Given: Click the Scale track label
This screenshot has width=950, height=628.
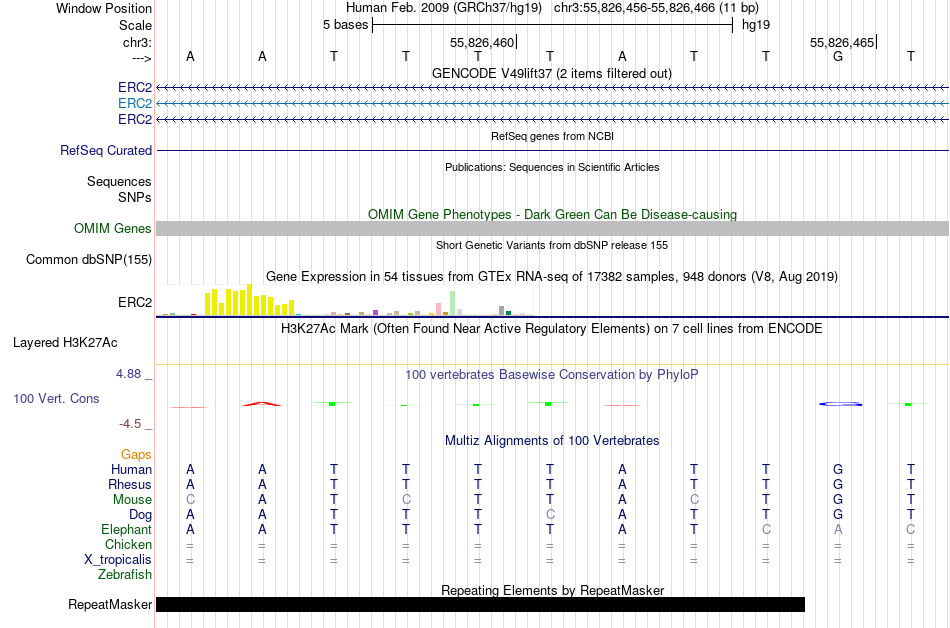Looking at the screenshot, I should 135,25.
